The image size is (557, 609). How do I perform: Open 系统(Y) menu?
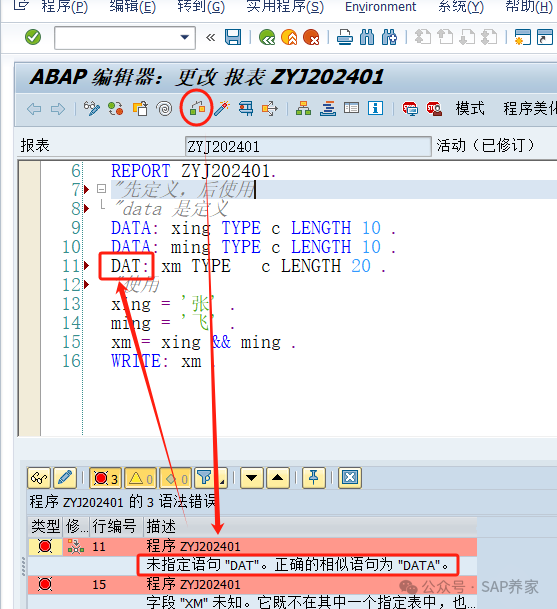[x=461, y=7]
